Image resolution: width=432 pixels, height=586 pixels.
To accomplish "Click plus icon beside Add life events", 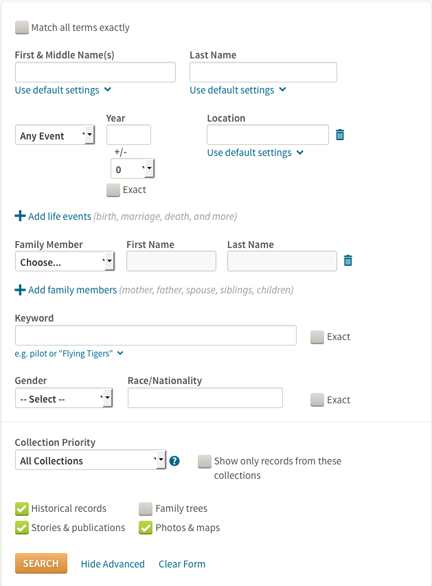I will point(20,216).
